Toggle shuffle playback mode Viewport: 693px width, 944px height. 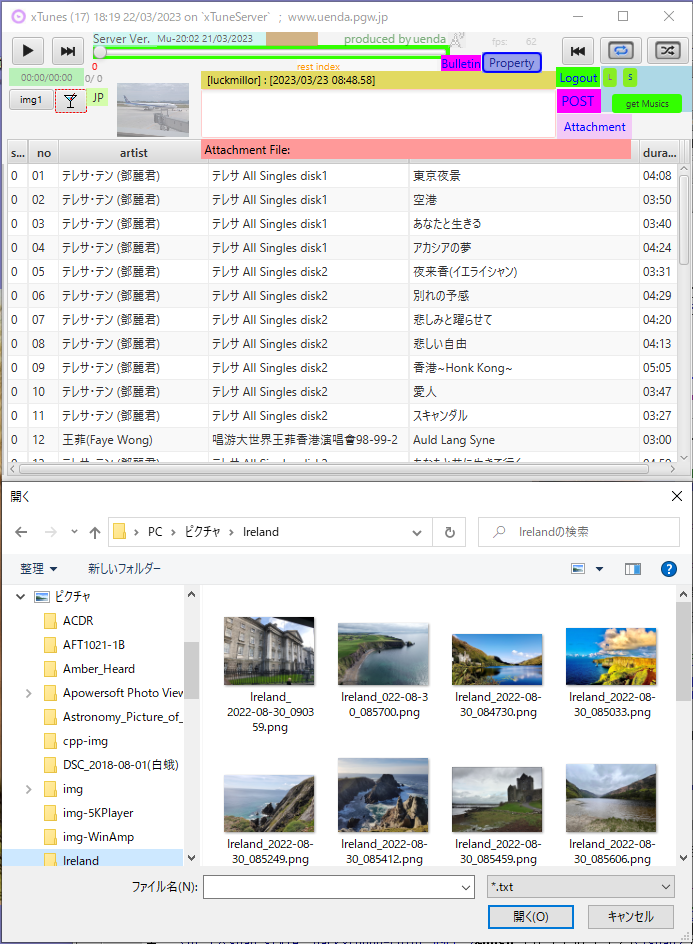(666, 51)
